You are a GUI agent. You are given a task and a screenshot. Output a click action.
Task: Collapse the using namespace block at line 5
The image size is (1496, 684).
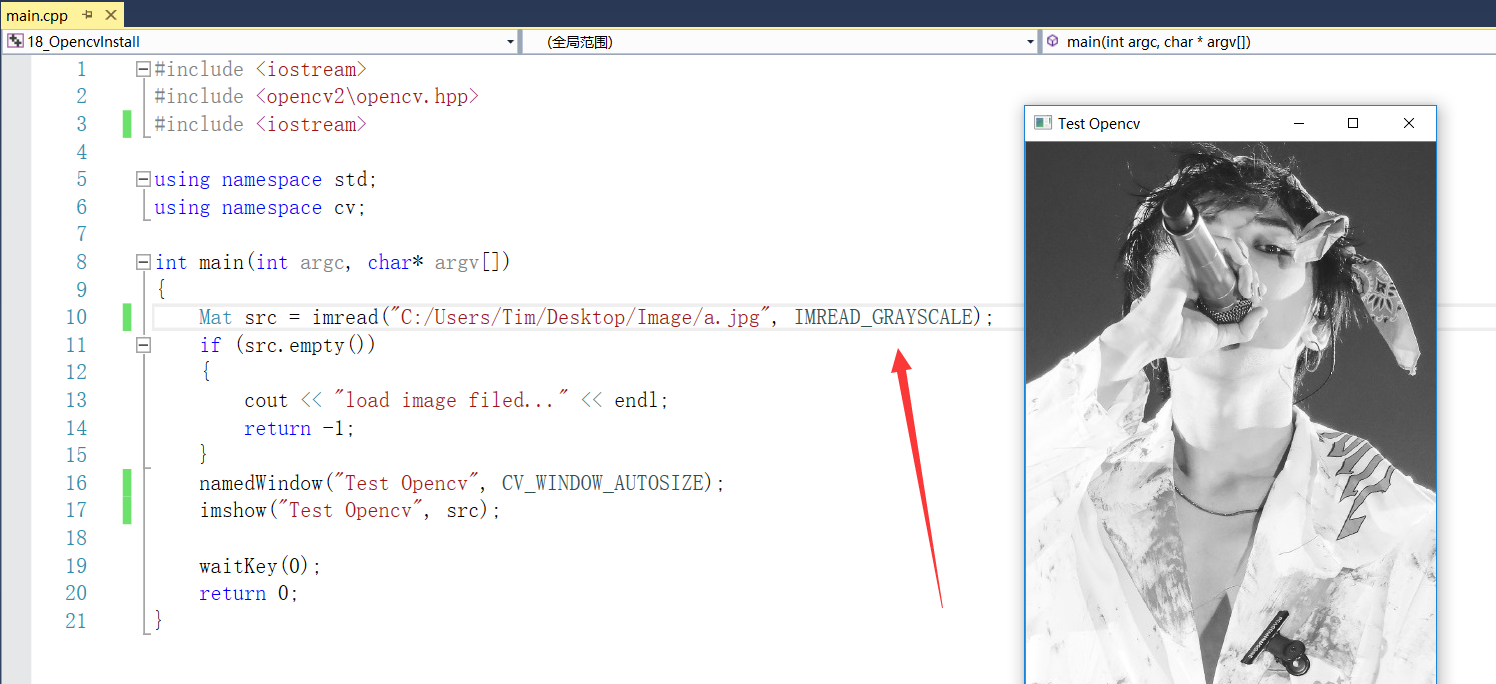coord(143,180)
